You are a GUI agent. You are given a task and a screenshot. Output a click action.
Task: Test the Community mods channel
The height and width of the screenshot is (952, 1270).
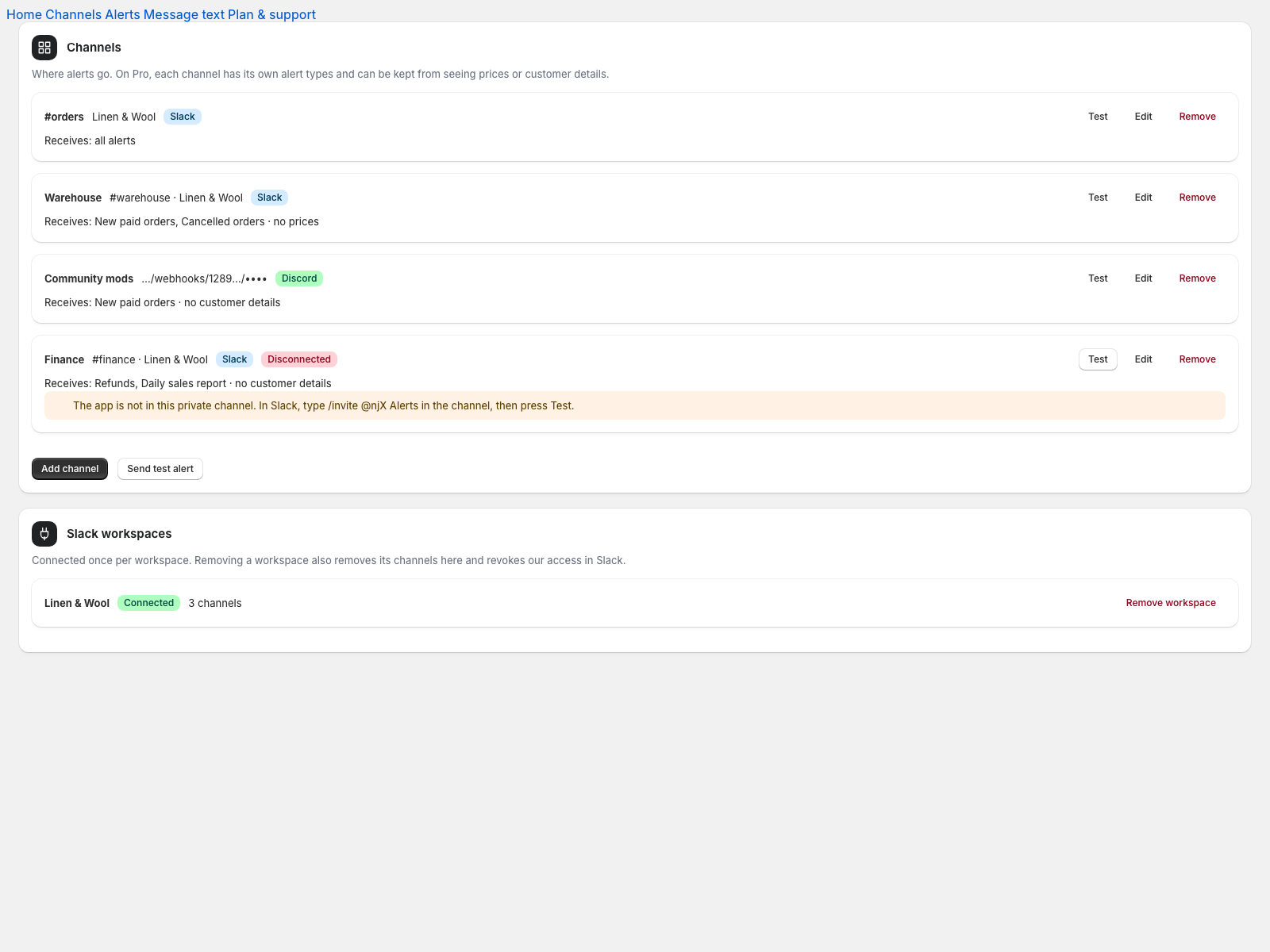coord(1098,278)
